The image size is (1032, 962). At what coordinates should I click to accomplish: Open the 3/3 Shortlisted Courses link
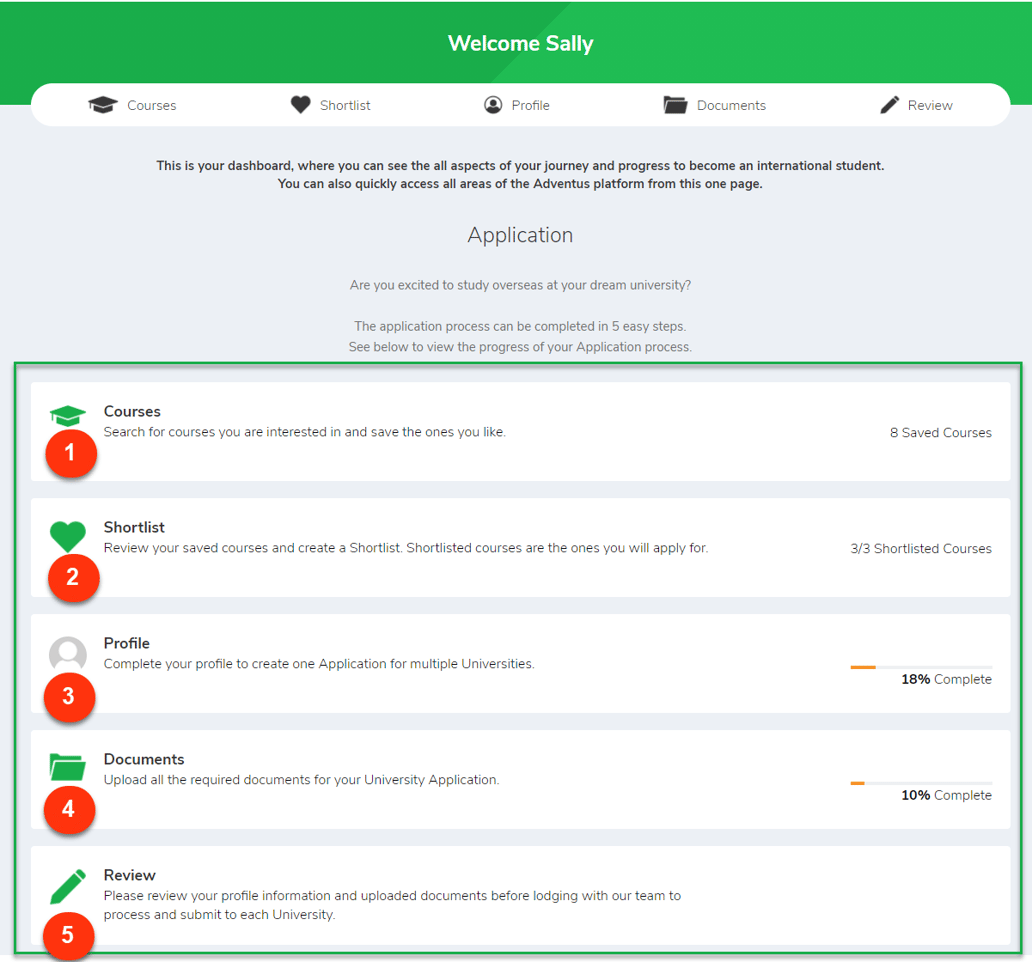tap(920, 547)
